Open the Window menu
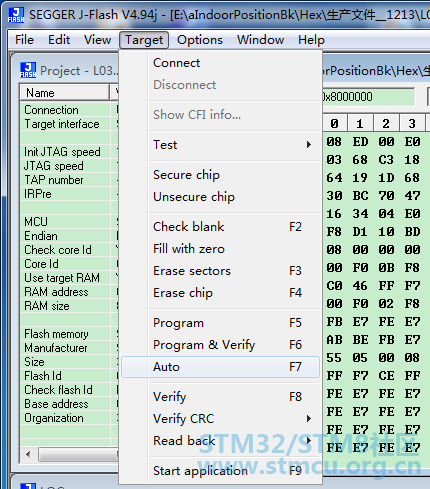 [260, 40]
